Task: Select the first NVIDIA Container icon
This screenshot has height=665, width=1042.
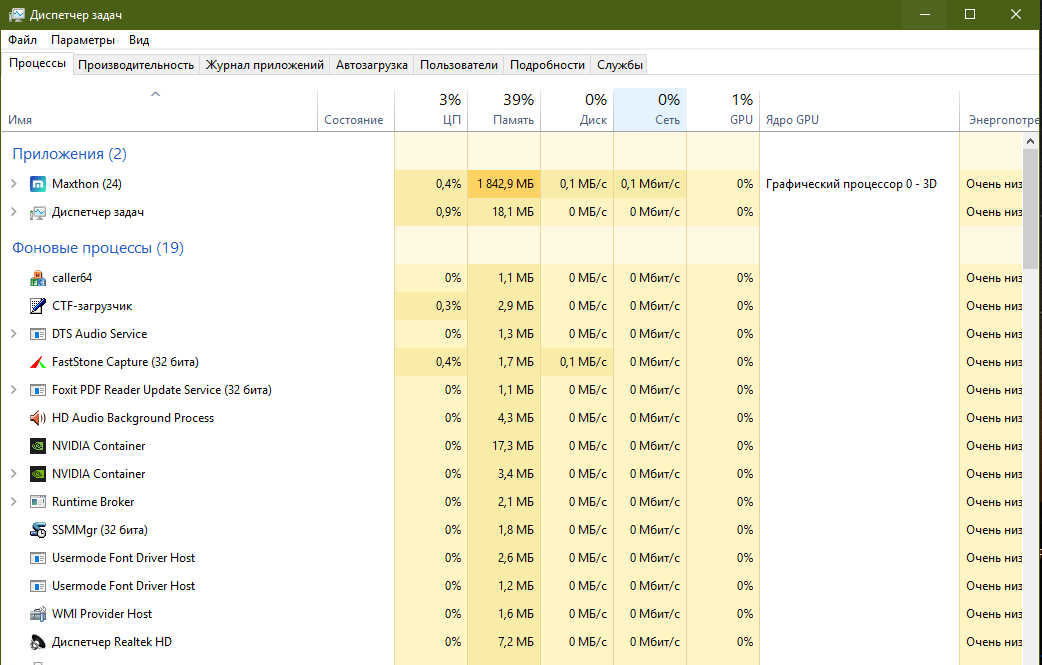Action: tap(38, 446)
